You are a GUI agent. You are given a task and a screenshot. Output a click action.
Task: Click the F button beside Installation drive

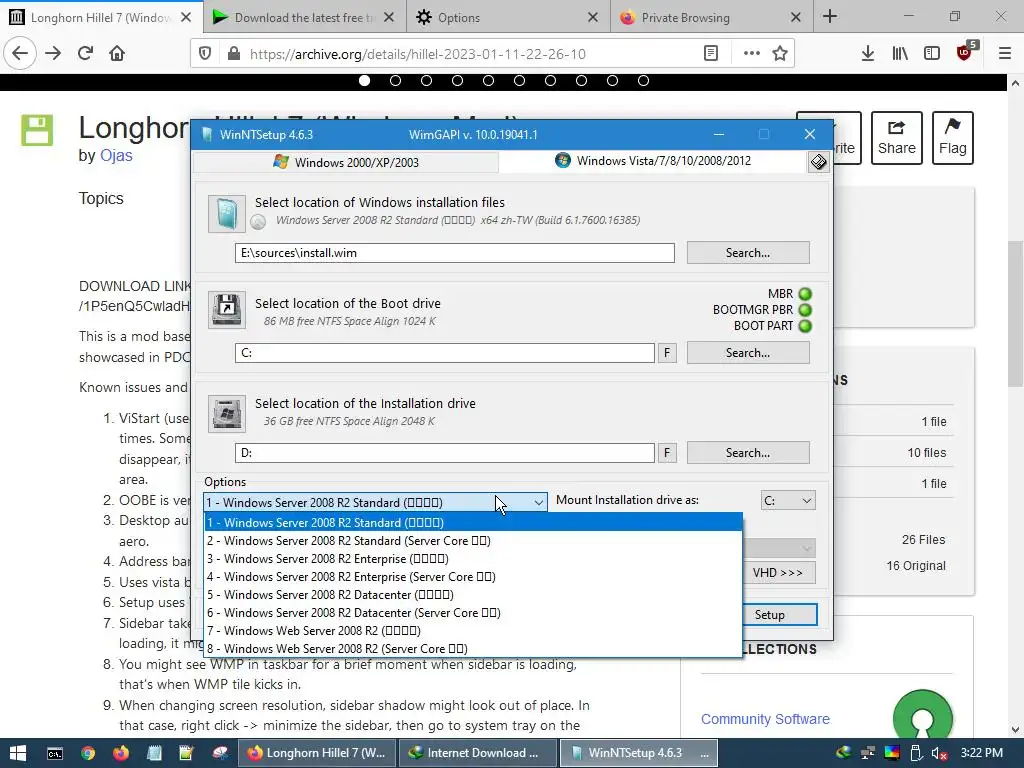[x=667, y=453]
